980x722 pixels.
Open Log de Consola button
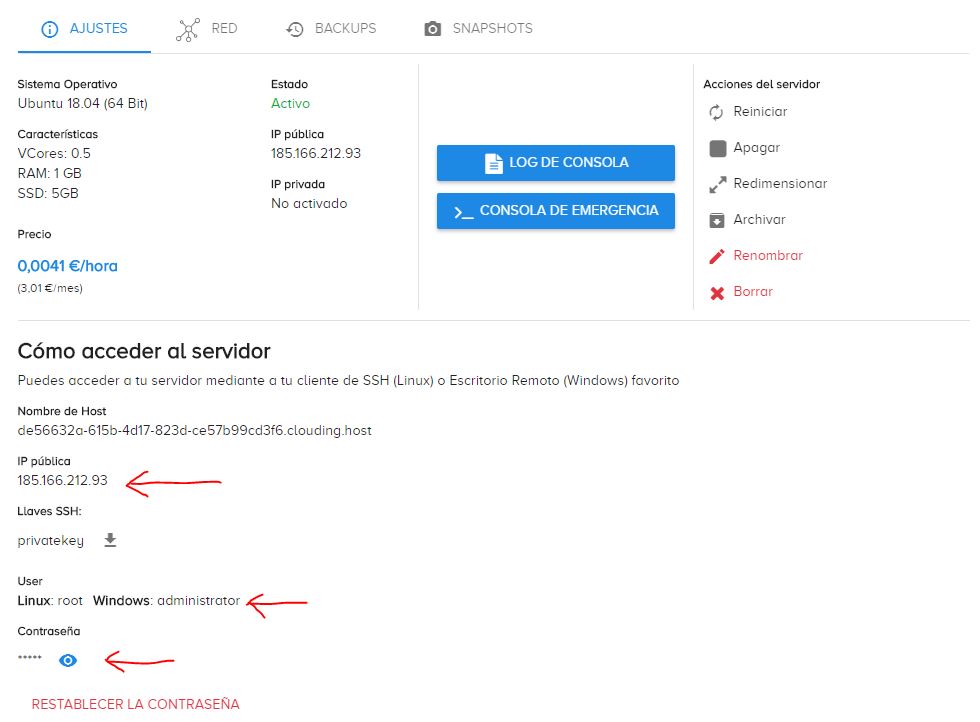[x=556, y=163]
